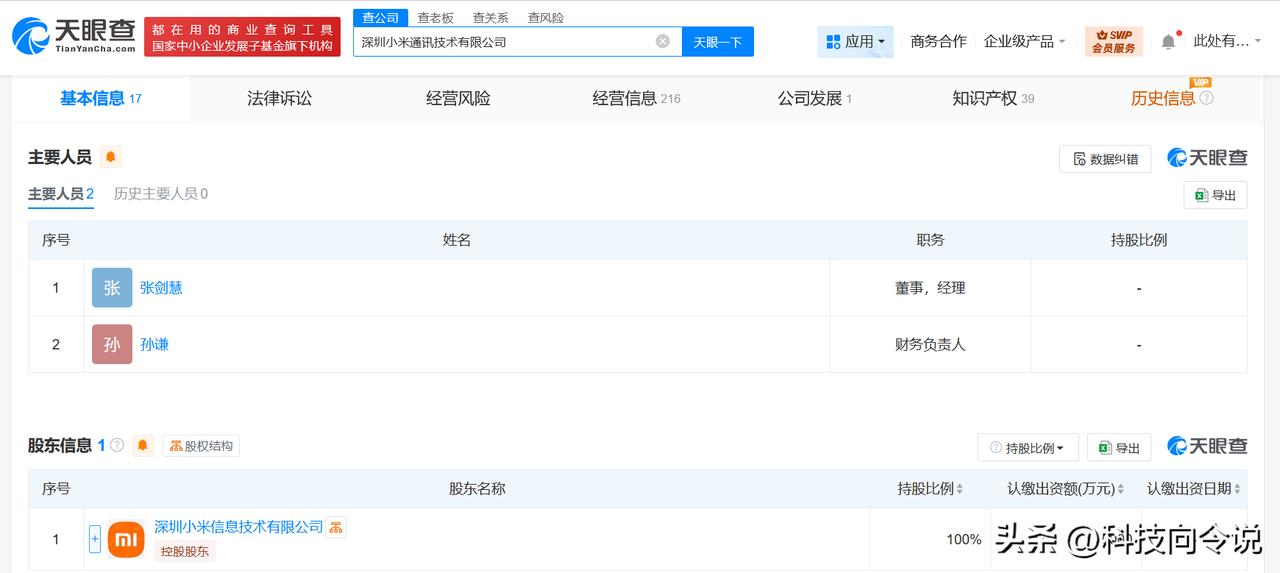The width and height of the screenshot is (1280, 573).
Task: Click the Xiaomi MI logo icon
Action: point(126,539)
